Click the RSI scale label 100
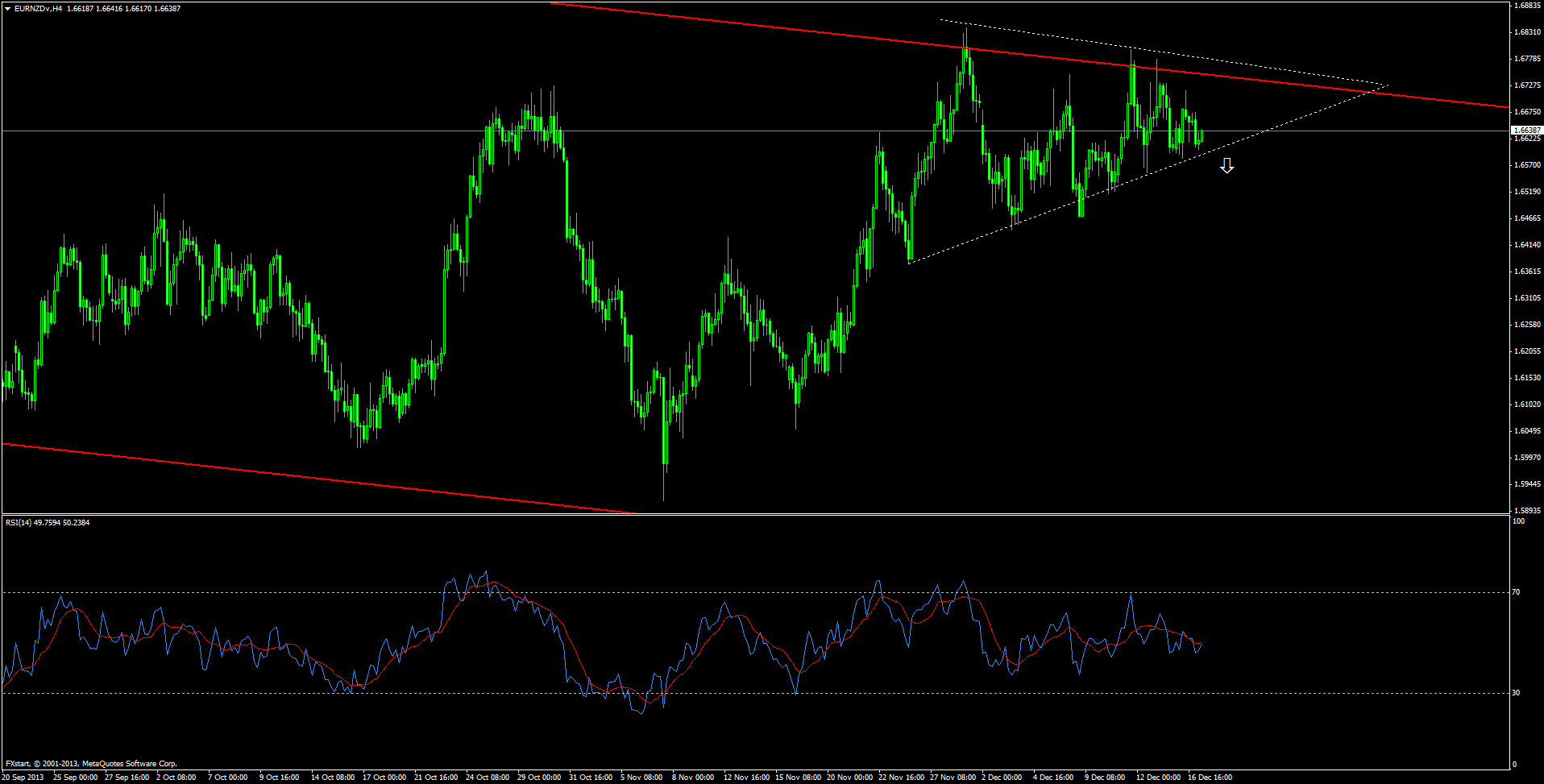This screenshot has height=784, width=1544. click(1519, 521)
